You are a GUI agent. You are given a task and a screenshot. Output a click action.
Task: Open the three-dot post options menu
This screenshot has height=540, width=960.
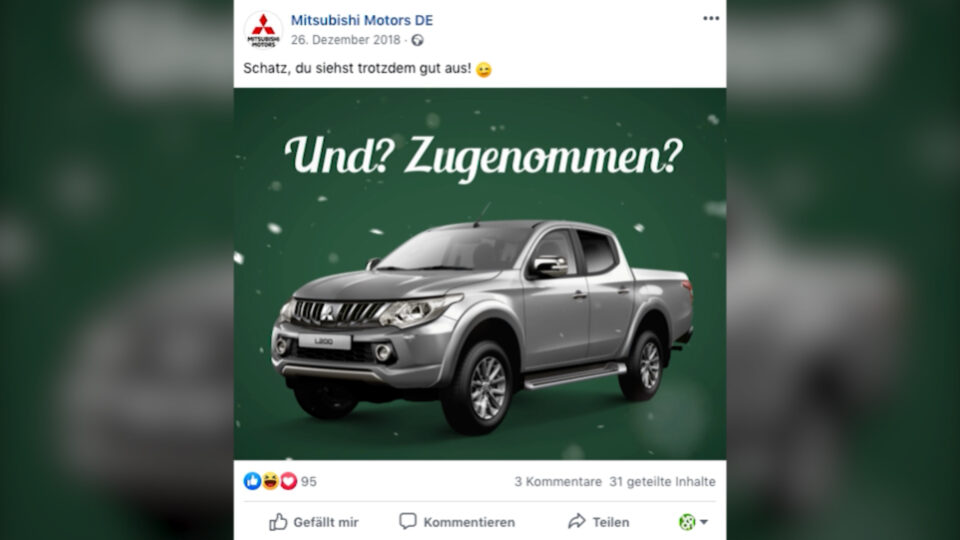tap(711, 18)
